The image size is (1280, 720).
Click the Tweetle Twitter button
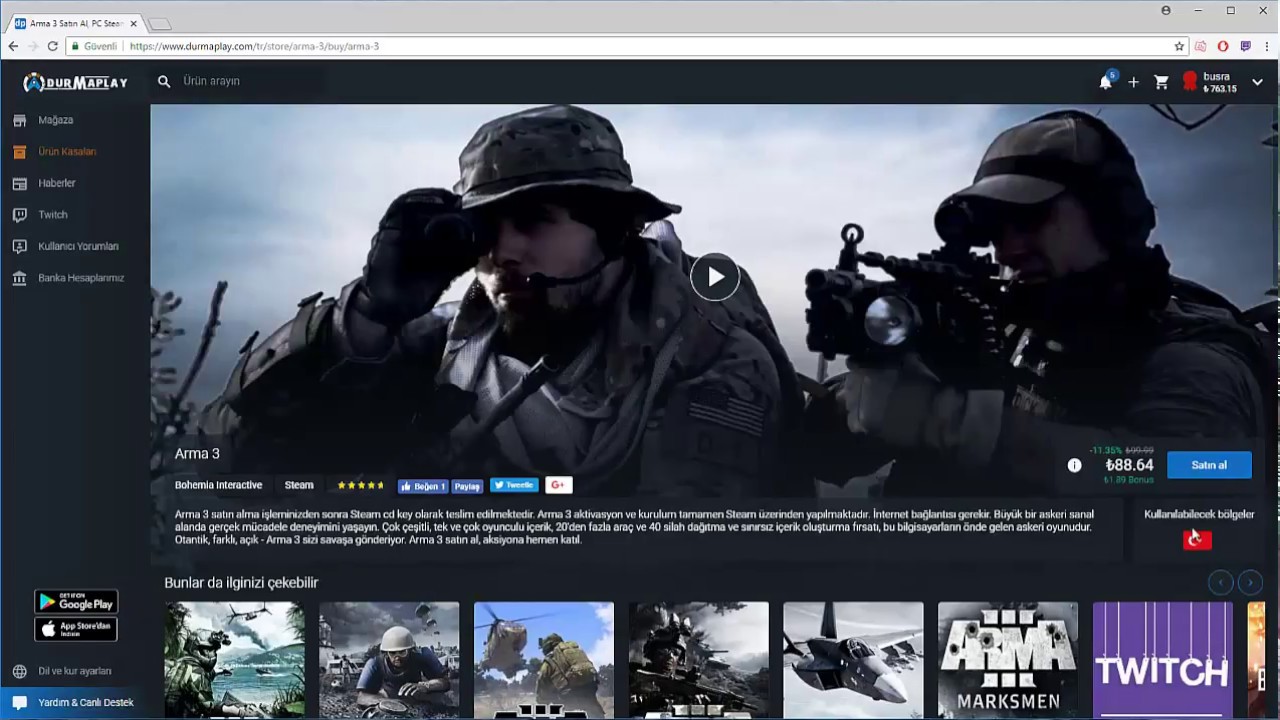click(x=514, y=485)
